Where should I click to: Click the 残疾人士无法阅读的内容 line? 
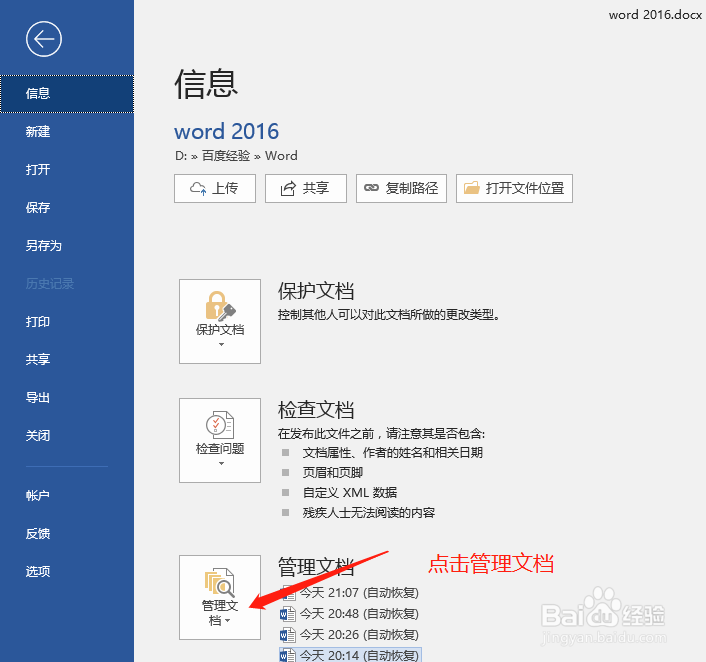click(369, 512)
